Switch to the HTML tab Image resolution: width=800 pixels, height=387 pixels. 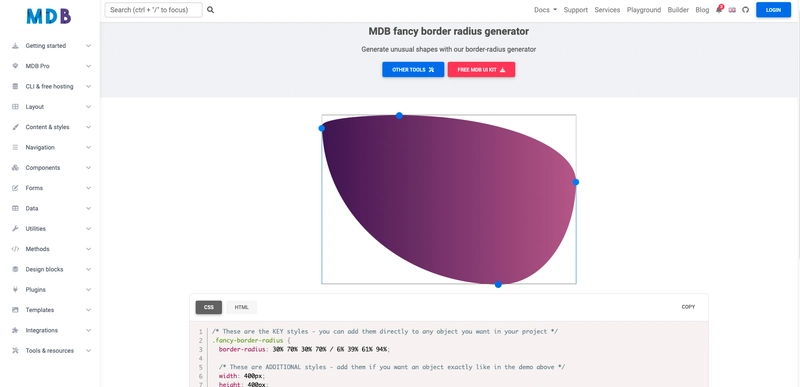tap(242, 307)
